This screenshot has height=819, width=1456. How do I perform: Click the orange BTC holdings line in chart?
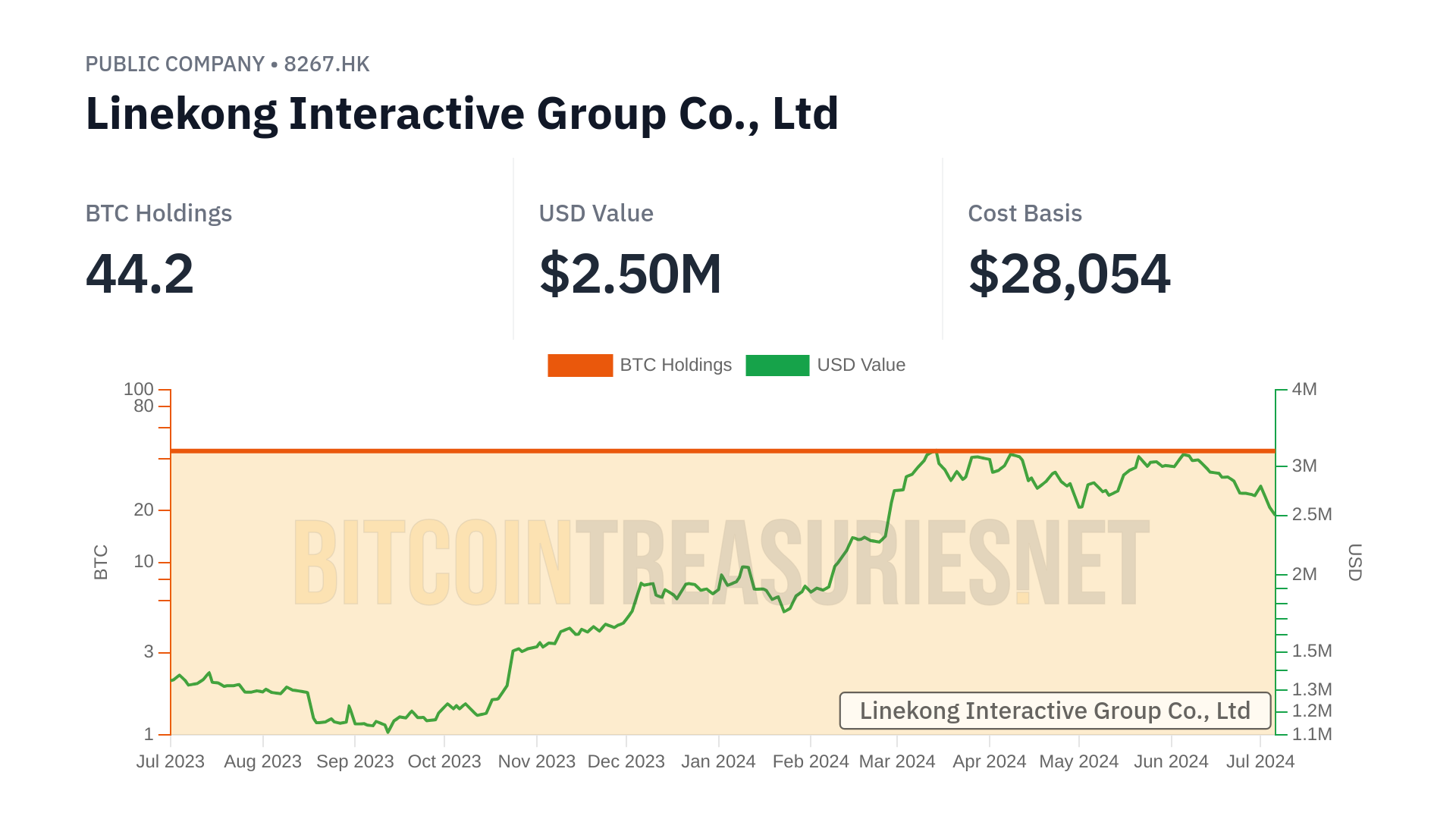[x=531, y=451]
